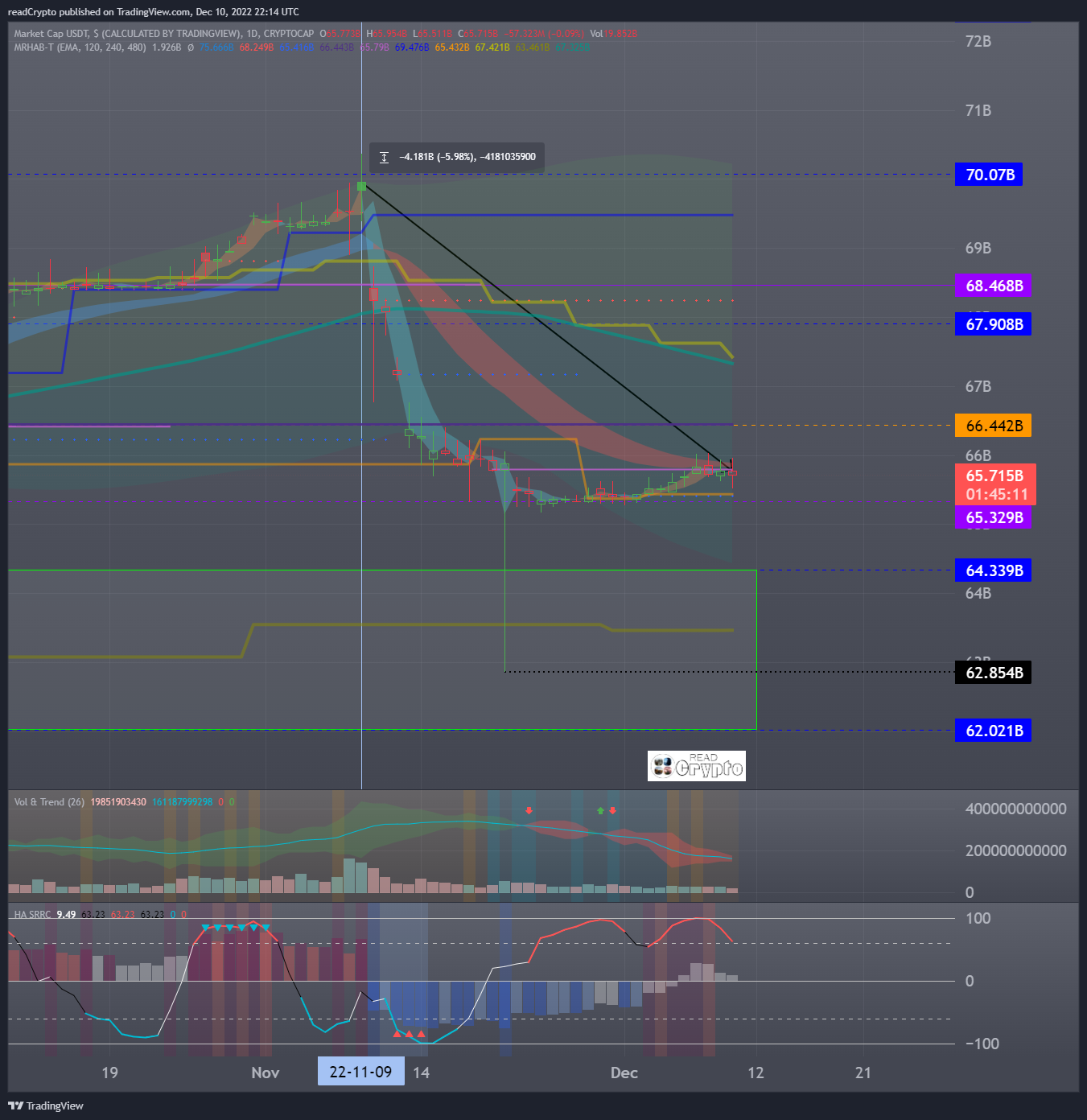Click the MRHAB-T indicator legend
The height and width of the screenshot is (1120, 1087).
pyautogui.click(x=80, y=47)
